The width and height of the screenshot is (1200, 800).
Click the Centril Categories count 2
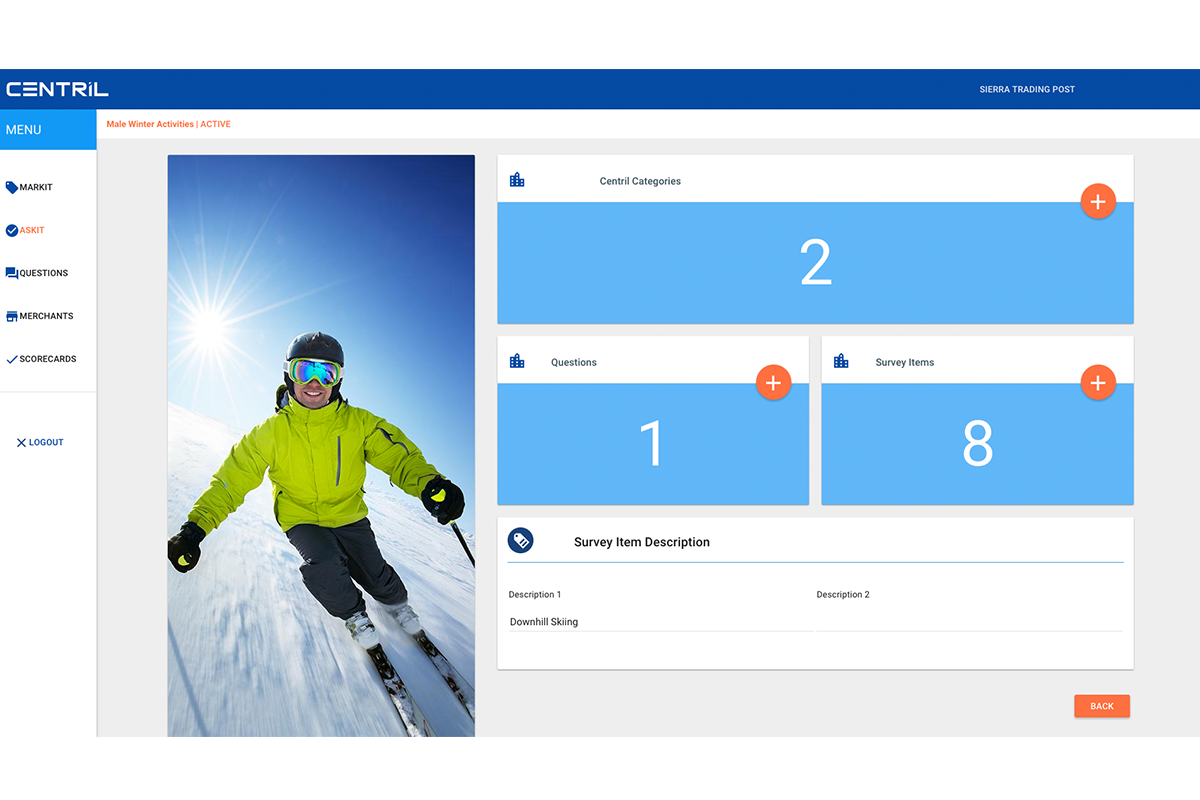pos(816,263)
